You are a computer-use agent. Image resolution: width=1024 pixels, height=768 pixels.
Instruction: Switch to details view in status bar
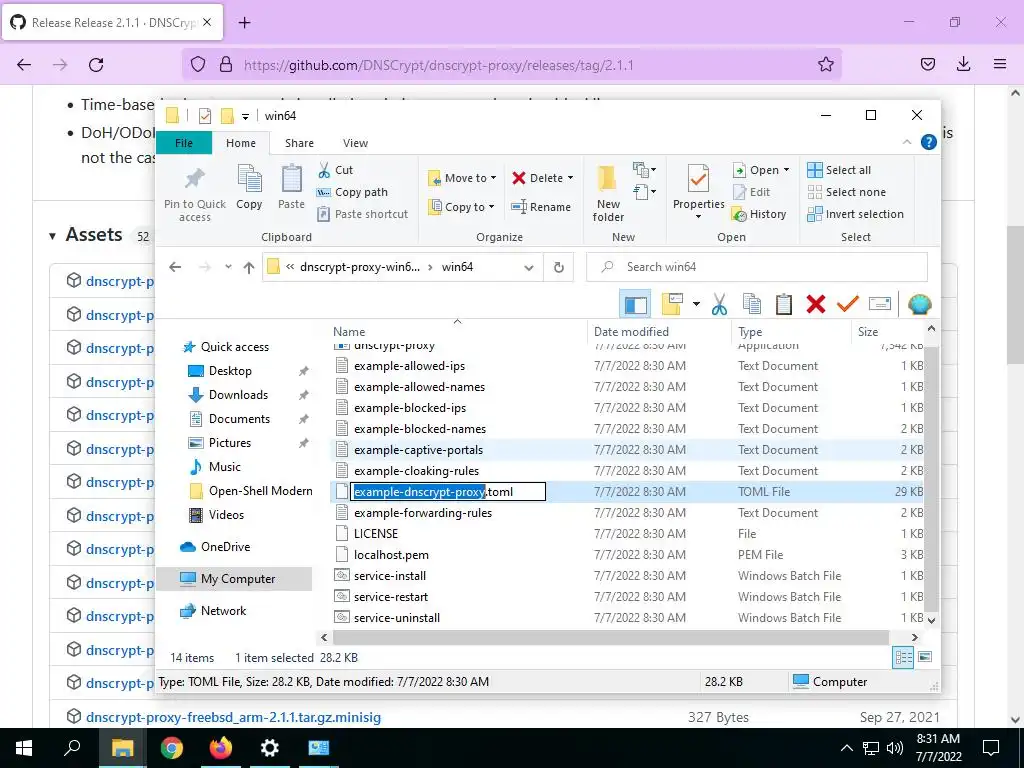point(903,658)
